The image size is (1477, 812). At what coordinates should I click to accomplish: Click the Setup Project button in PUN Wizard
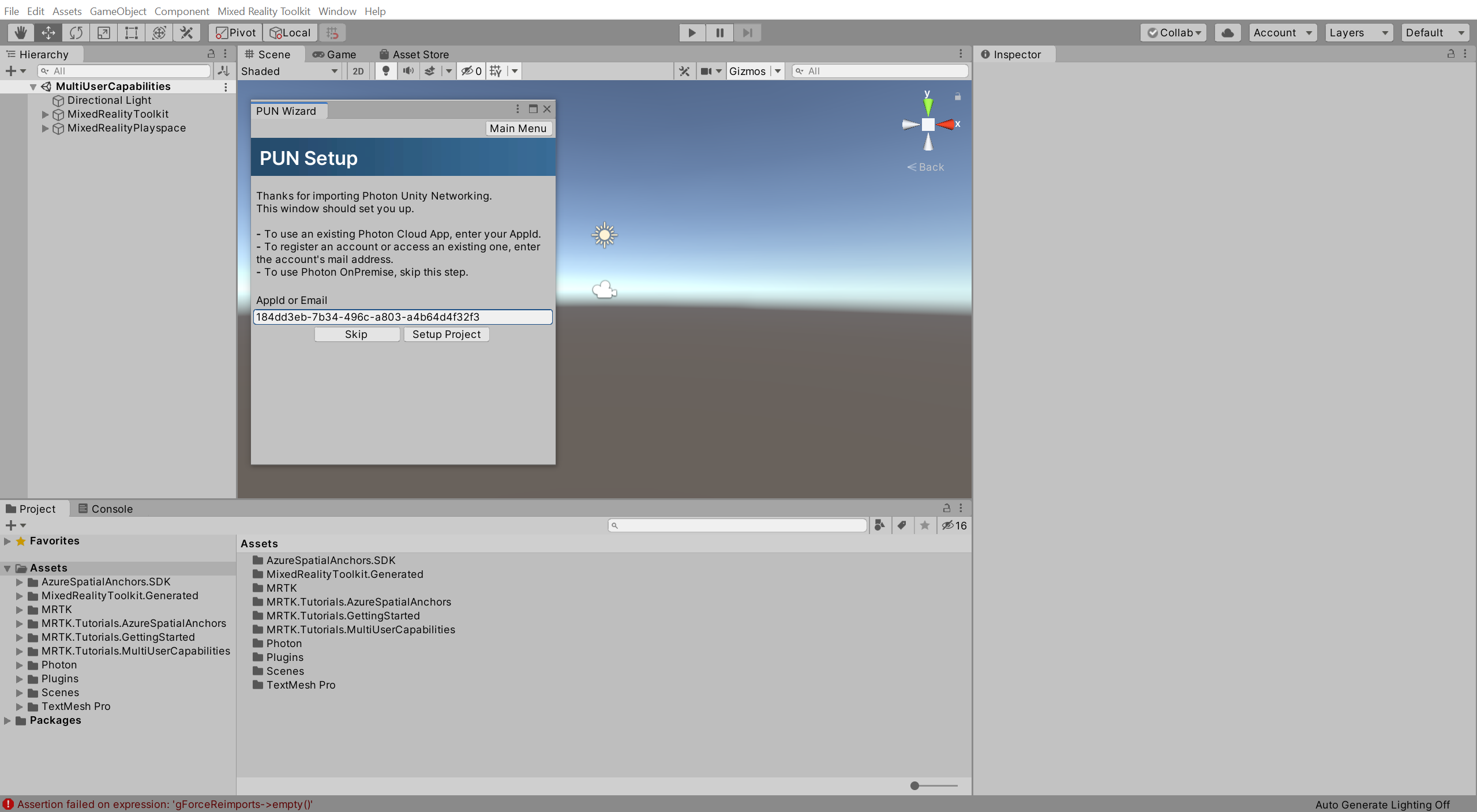[x=446, y=333]
